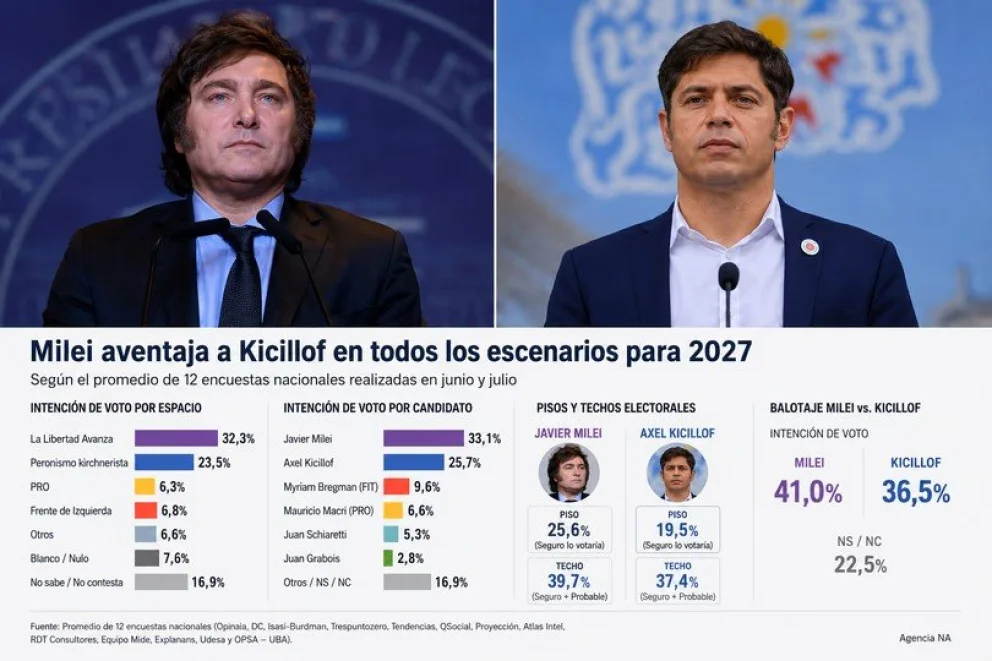Click the Kicillof PISO 19,5% box

pyautogui.click(x=678, y=529)
